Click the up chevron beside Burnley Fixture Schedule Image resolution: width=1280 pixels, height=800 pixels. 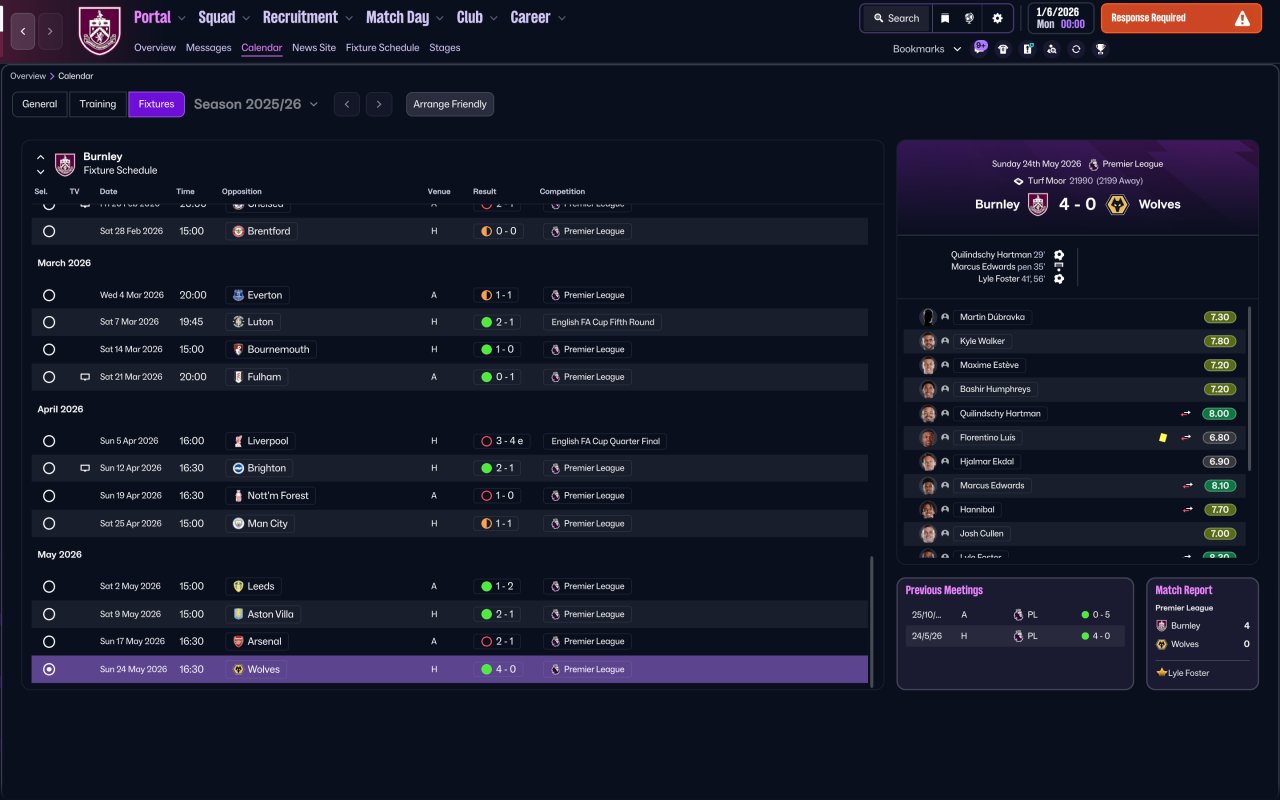coord(41,157)
